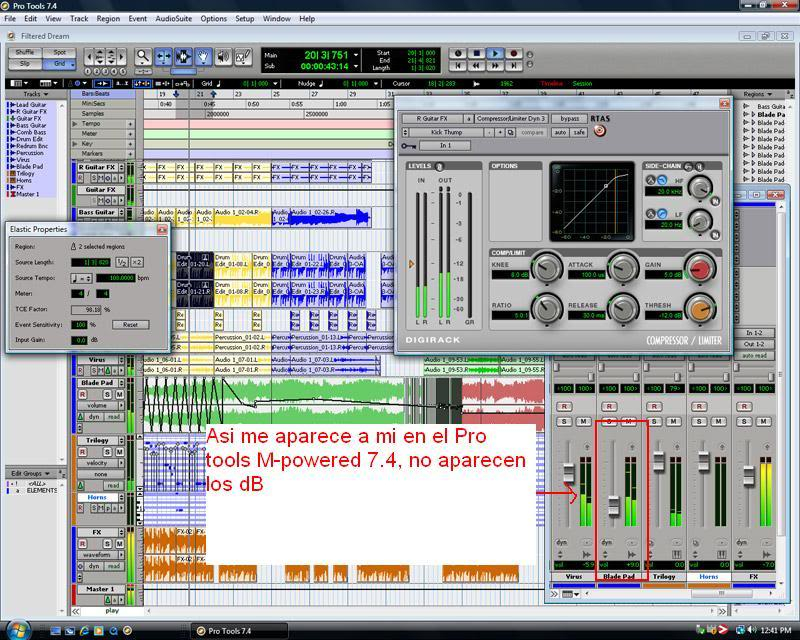Viewport: 800px width, 640px height.
Task: Click the Levels phase icon in compressor
Action: tap(440, 166)
